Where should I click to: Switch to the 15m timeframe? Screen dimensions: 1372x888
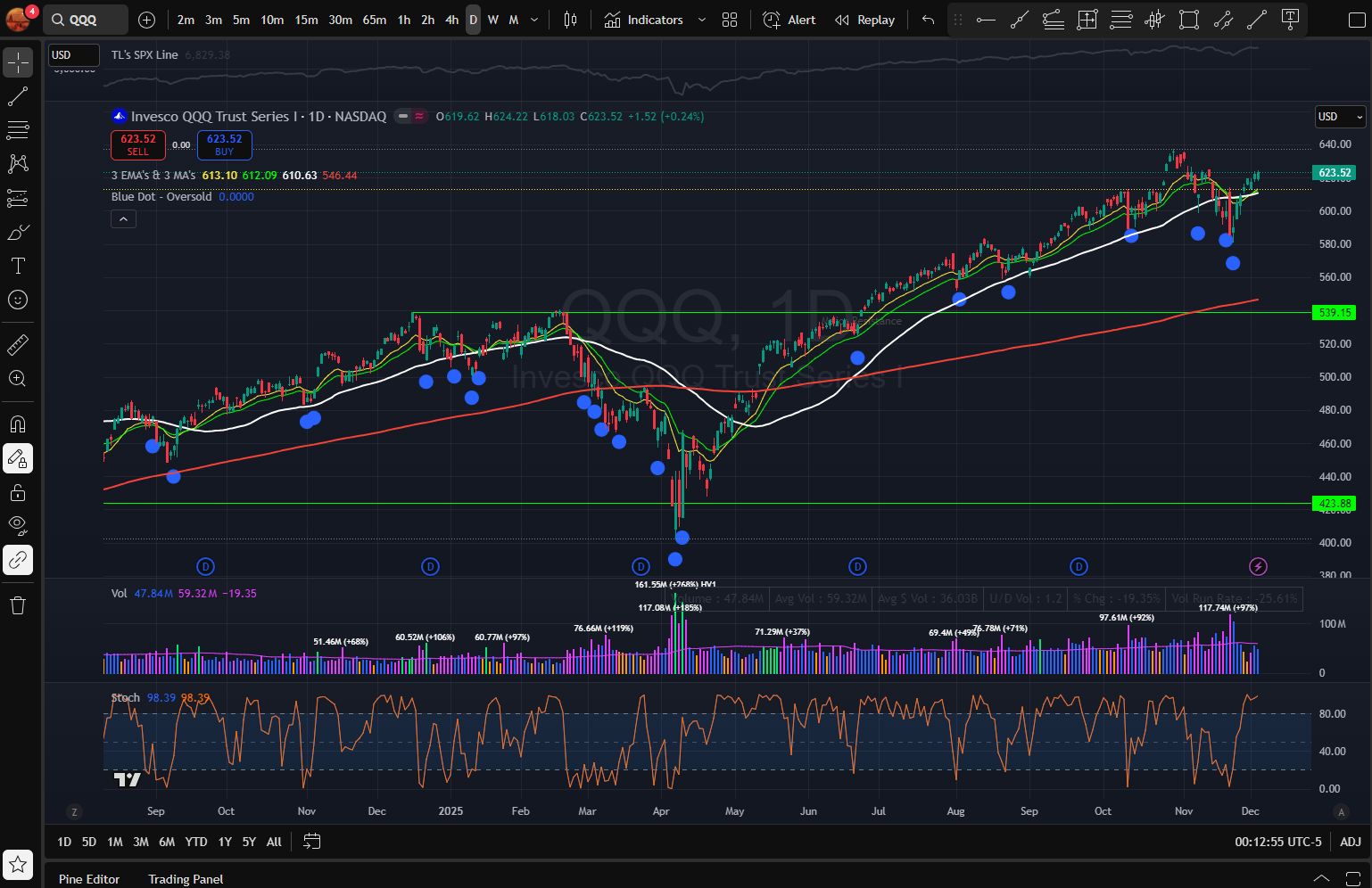tap(306, 20)
